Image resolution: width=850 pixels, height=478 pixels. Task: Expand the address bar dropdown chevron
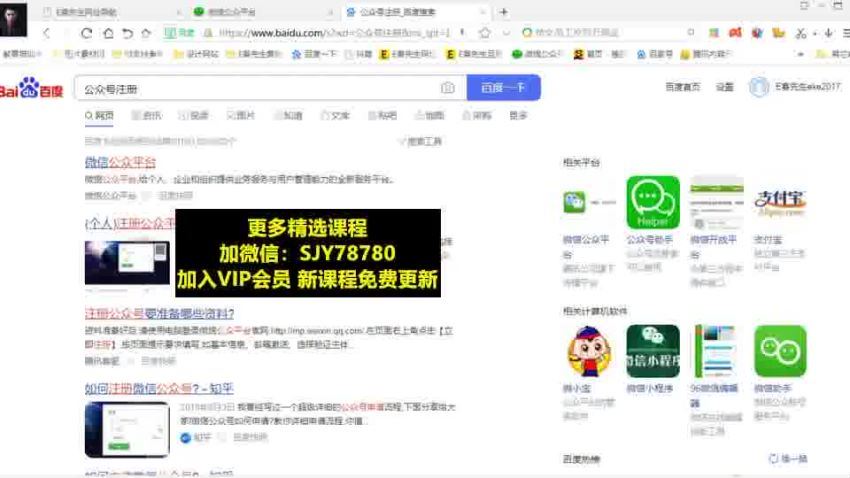[x=506, y=33]
